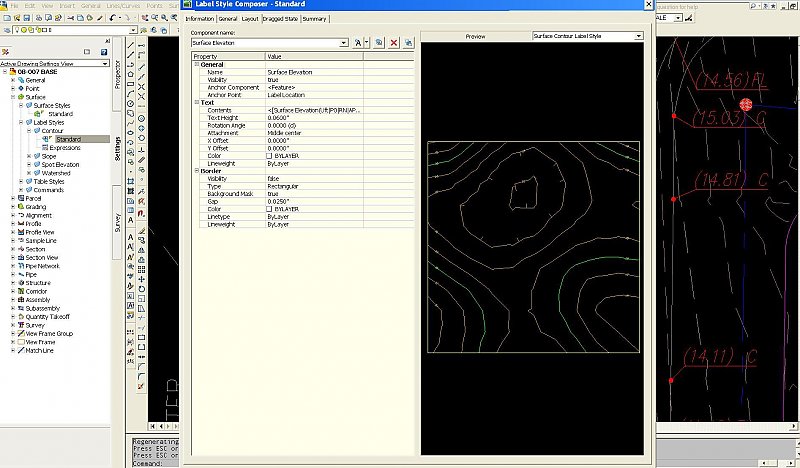800x468 pixels.
Task: Select the Expressions item under Contour
Action: click(x=65, y=147)
